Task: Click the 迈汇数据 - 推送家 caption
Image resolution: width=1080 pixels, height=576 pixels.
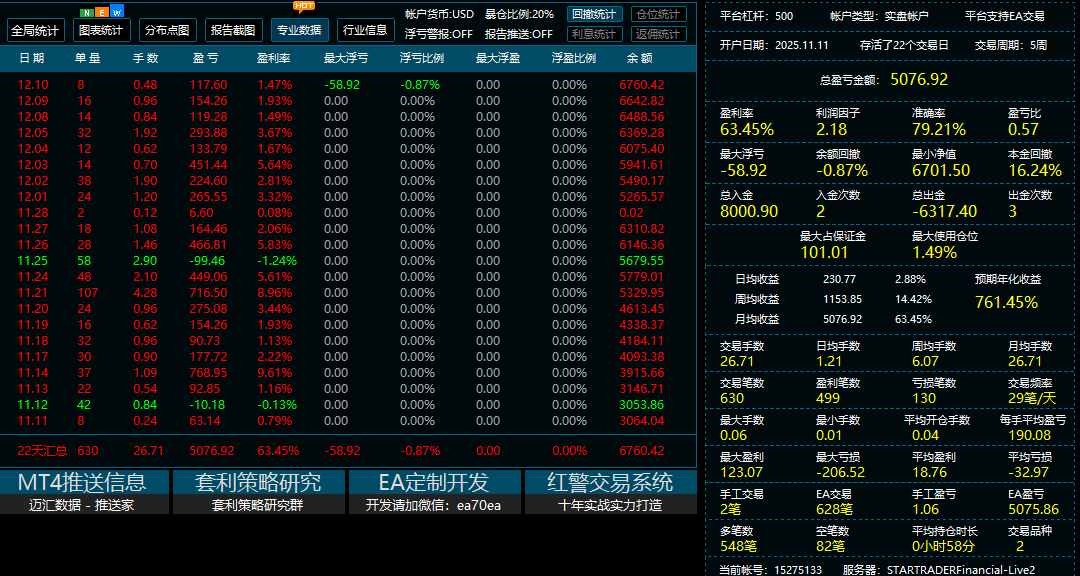Action: coord(82,504)
